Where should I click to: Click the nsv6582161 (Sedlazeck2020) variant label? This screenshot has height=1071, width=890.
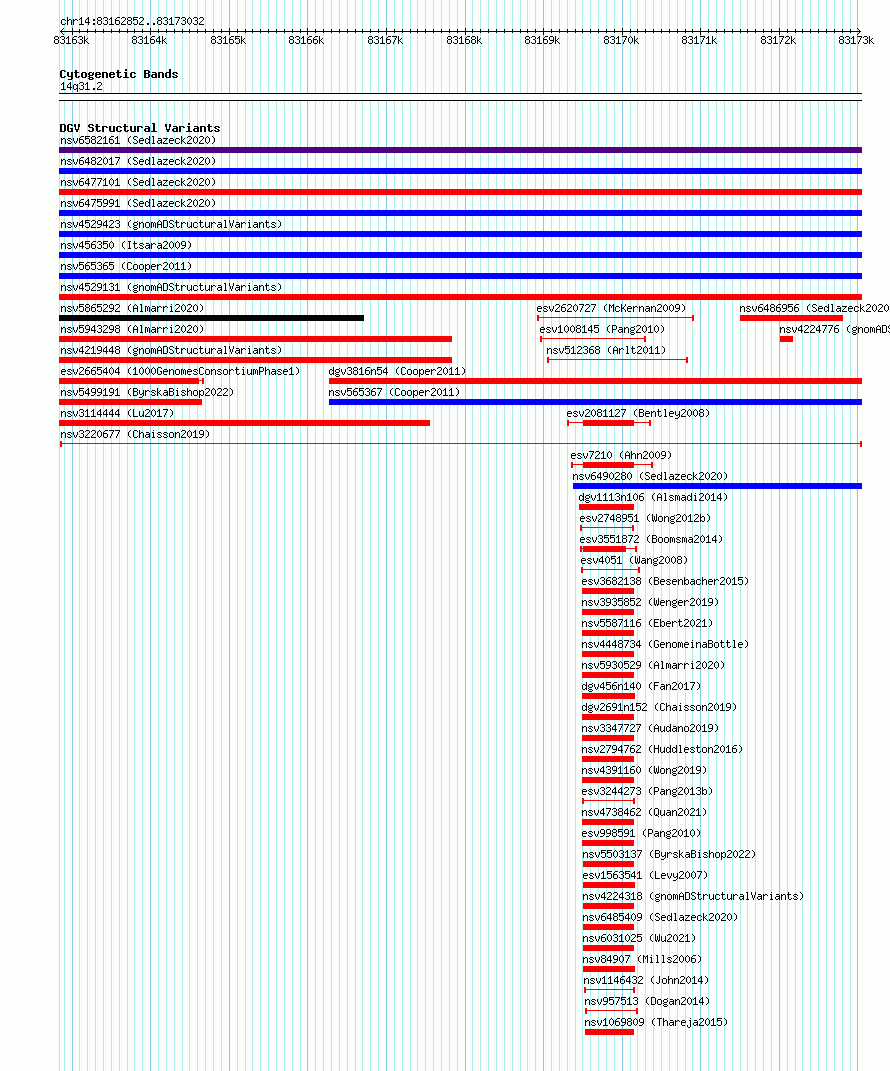(x=138, y=140)
